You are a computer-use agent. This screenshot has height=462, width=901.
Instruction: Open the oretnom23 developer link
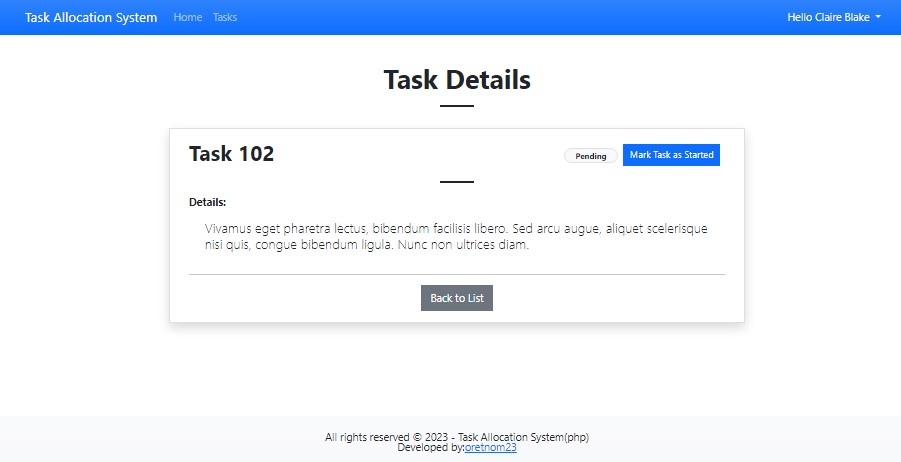click(x=491, y=448)
